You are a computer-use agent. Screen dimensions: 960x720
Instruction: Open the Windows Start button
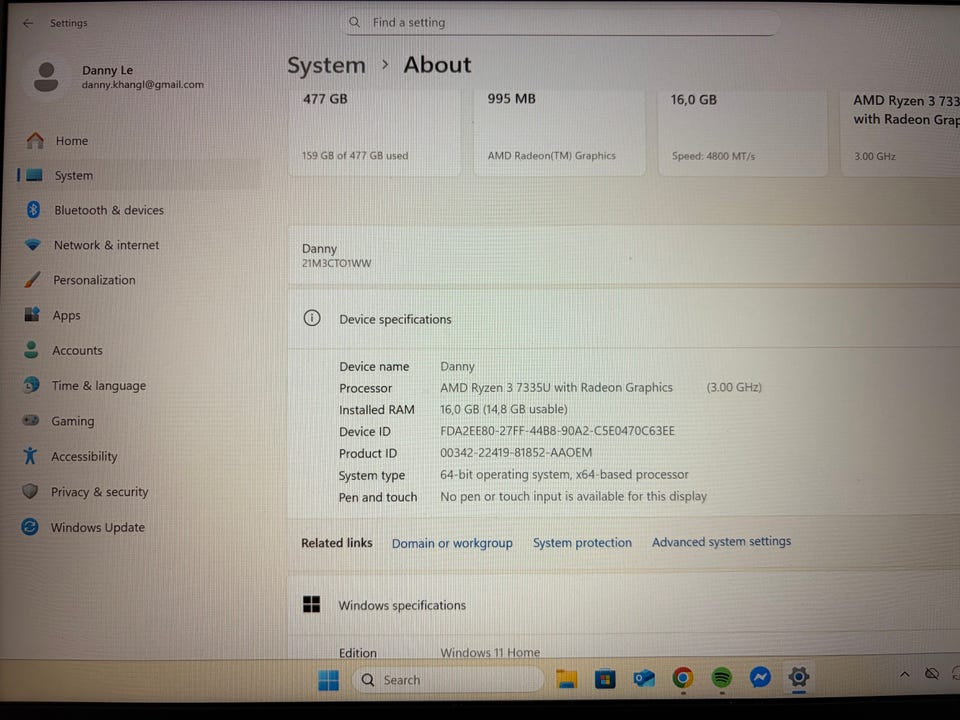coord(329,680)
